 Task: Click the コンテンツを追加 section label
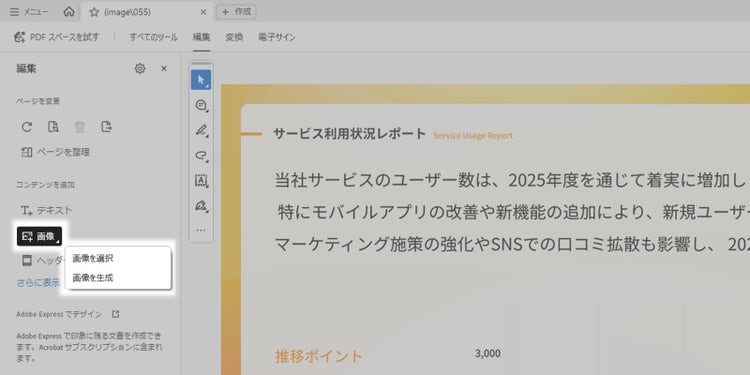coord(45,185)
